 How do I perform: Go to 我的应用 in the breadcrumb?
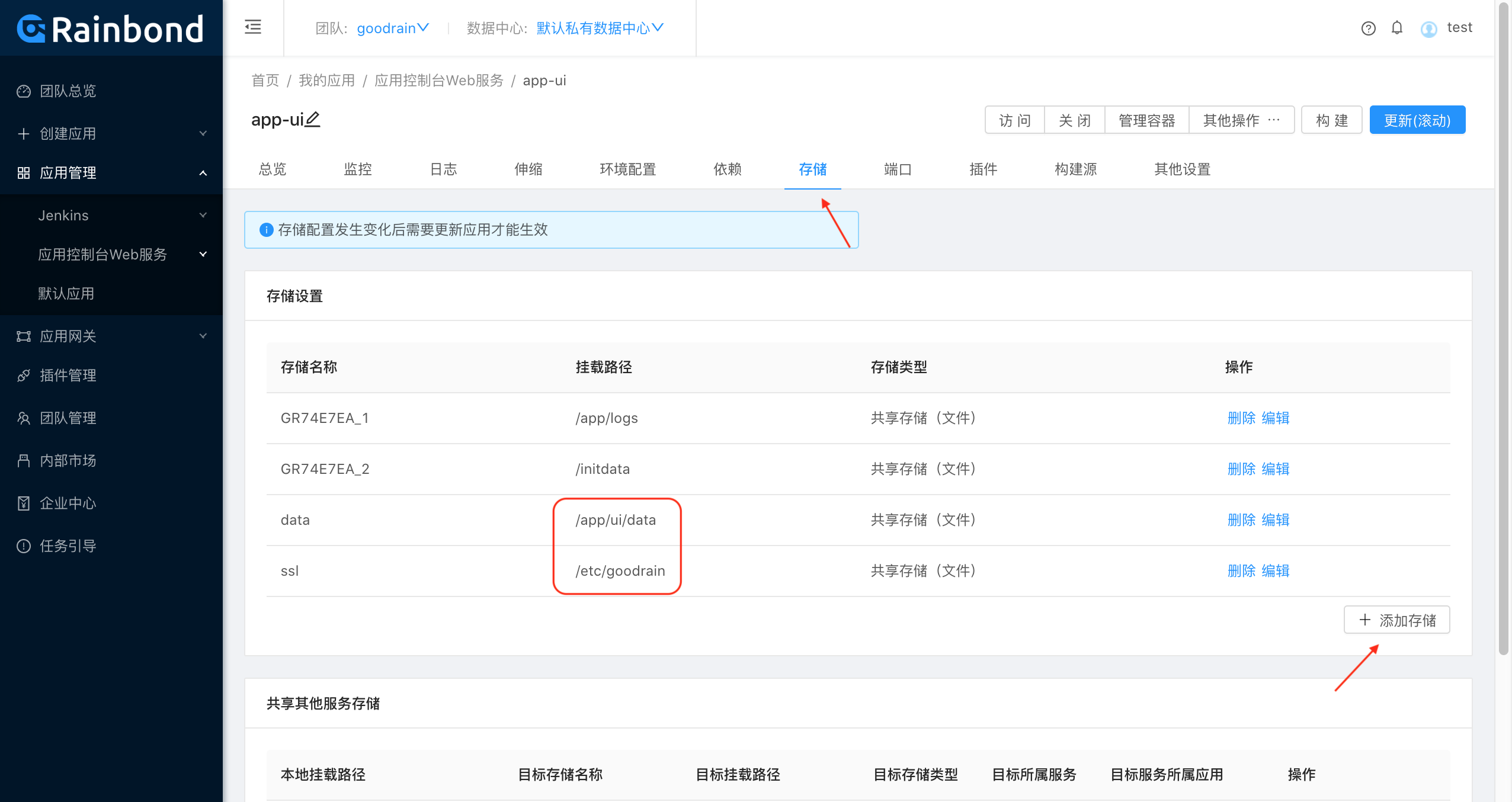[x=327, y=81]
